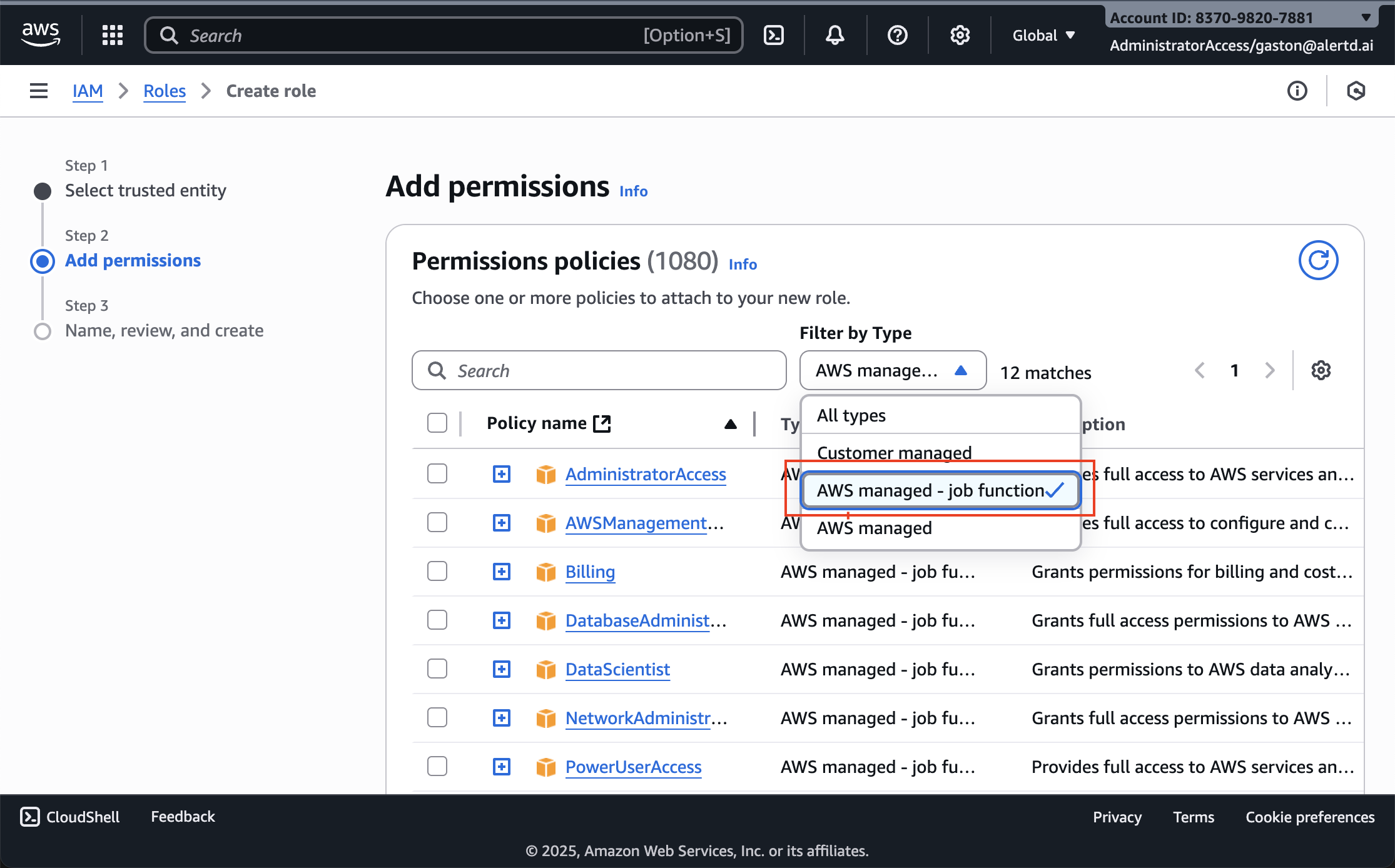This screenshot has height=868, width=1395.
Task: Open the DataScientist policy link
Action: pos(617,669)
